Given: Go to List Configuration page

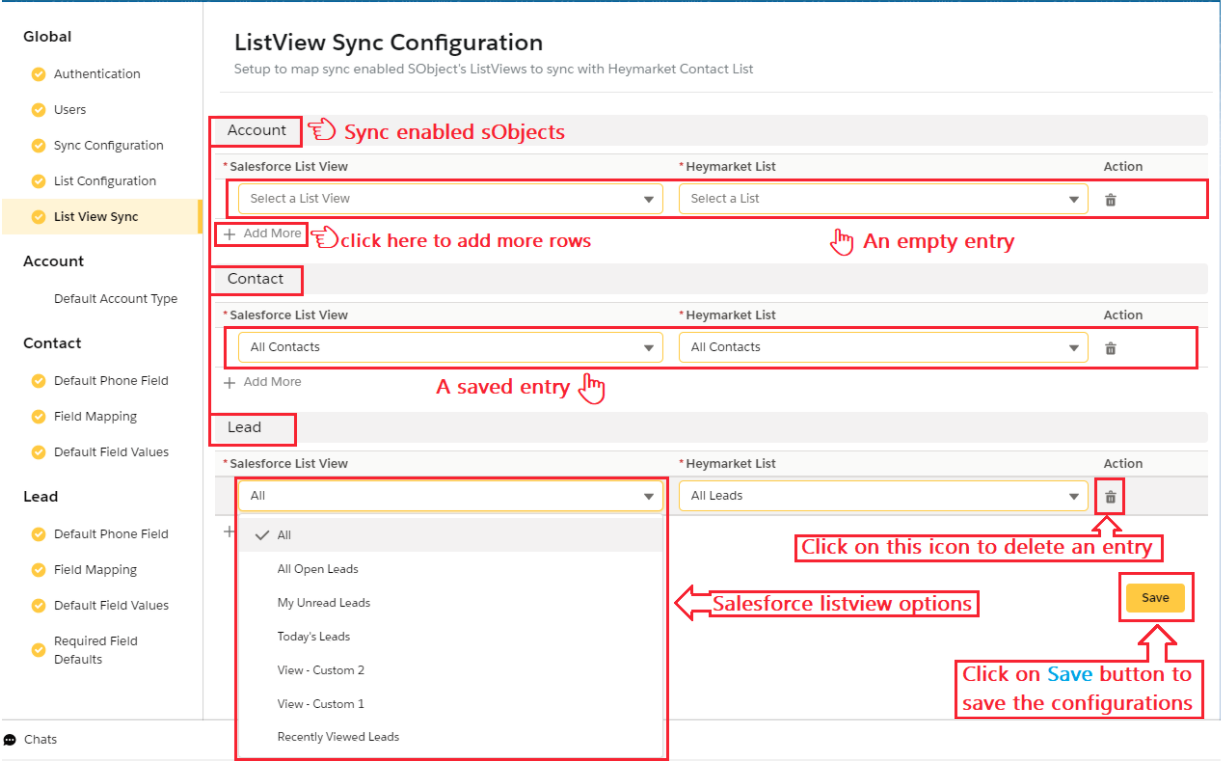Looking at the screenshot, I should 105,181.
